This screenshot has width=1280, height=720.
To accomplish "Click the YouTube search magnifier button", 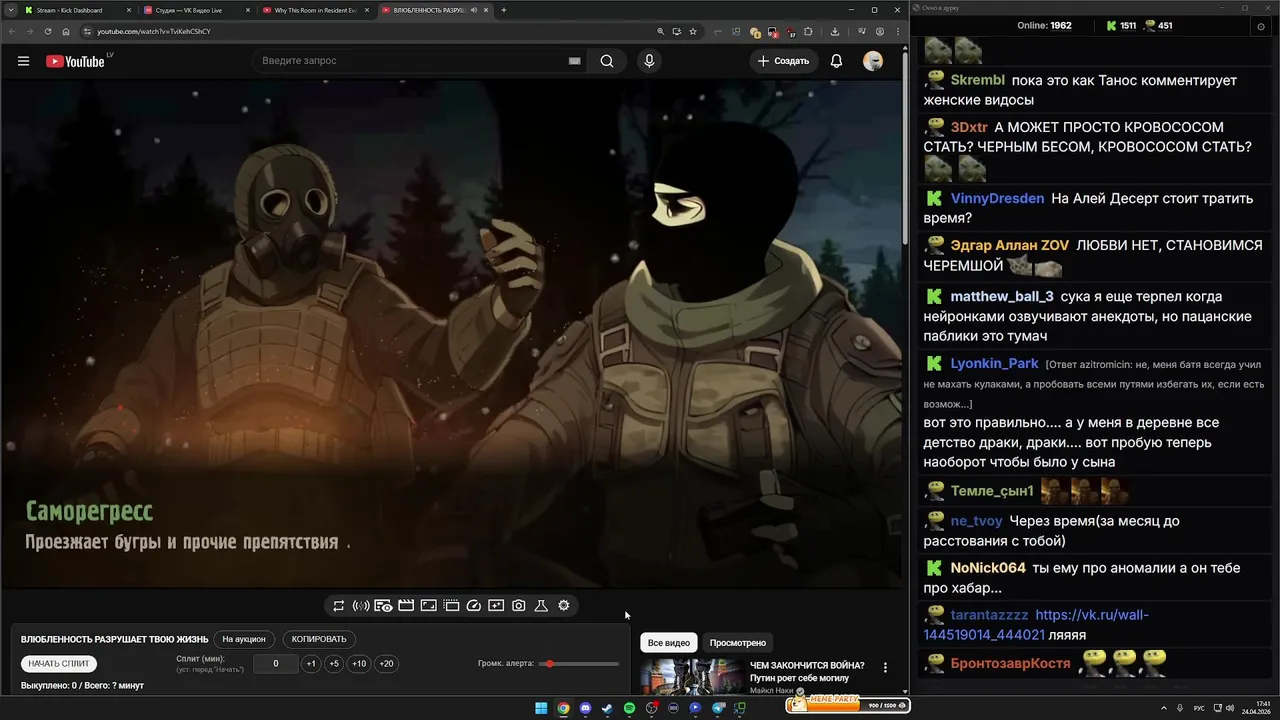I will 607,61.
